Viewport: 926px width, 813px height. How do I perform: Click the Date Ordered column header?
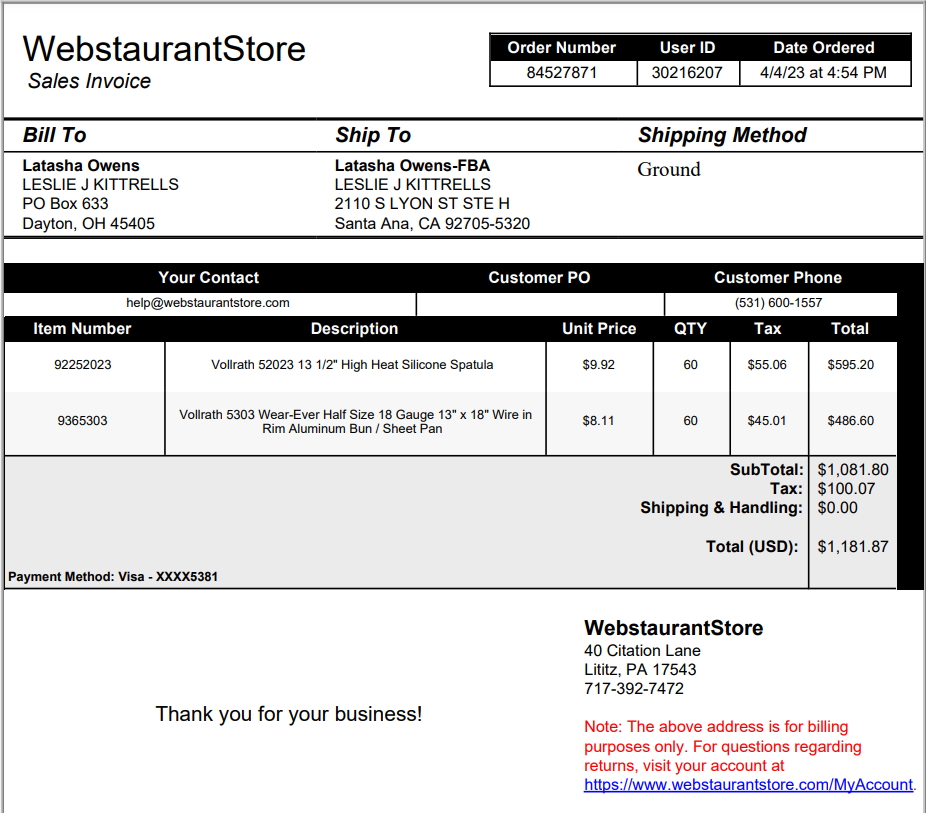point(824,48)
